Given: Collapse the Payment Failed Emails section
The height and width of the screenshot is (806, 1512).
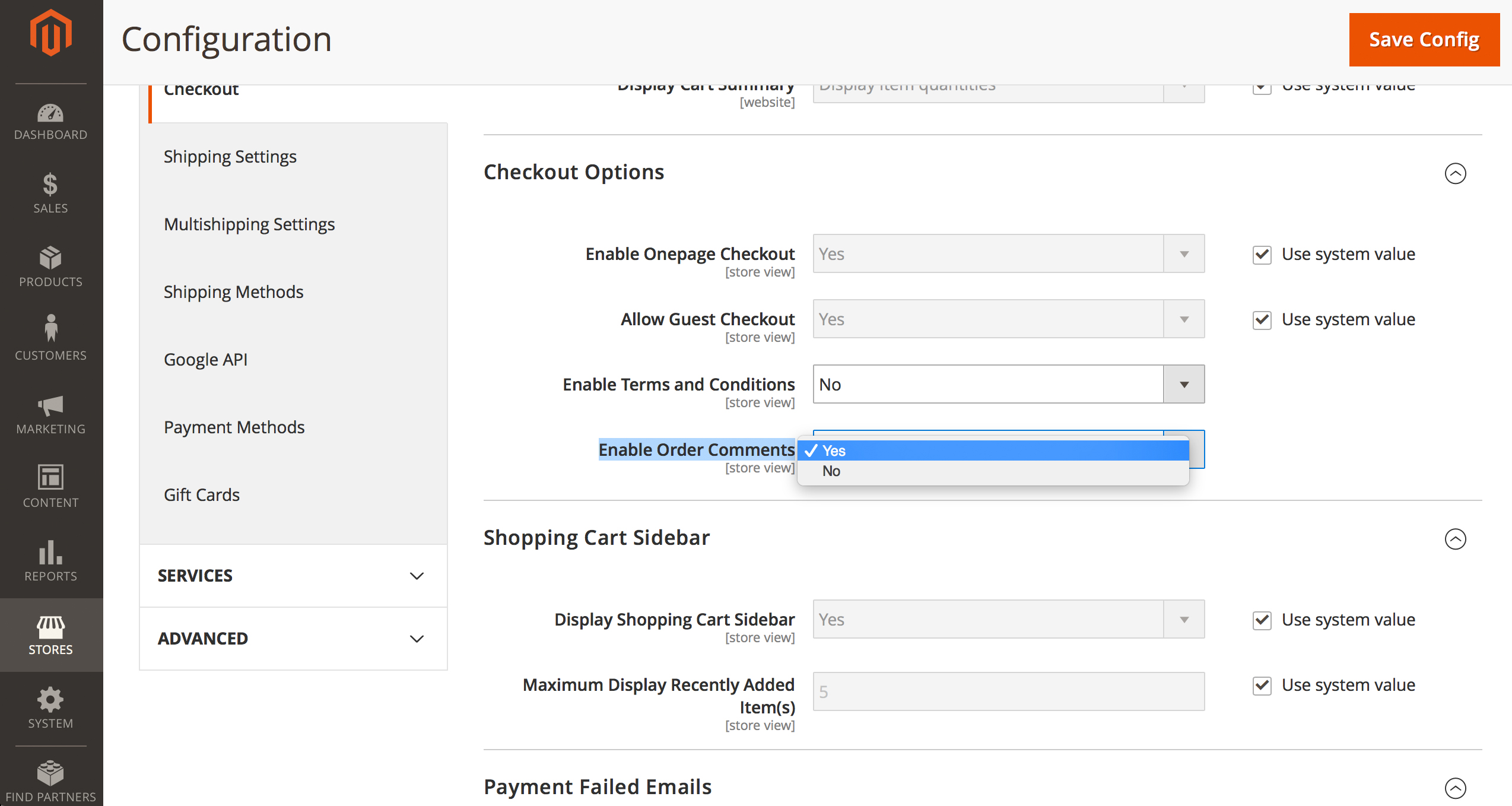Looking at the screenshot, I should tap(1455, 788).
